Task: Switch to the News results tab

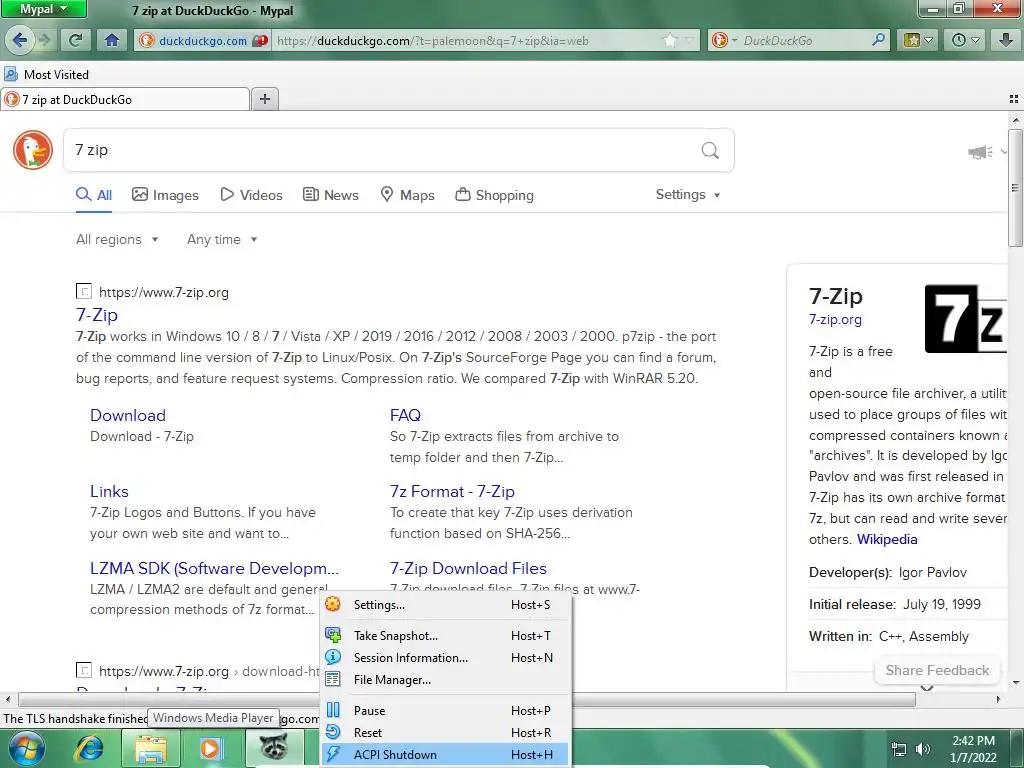Action: point(330,195)
